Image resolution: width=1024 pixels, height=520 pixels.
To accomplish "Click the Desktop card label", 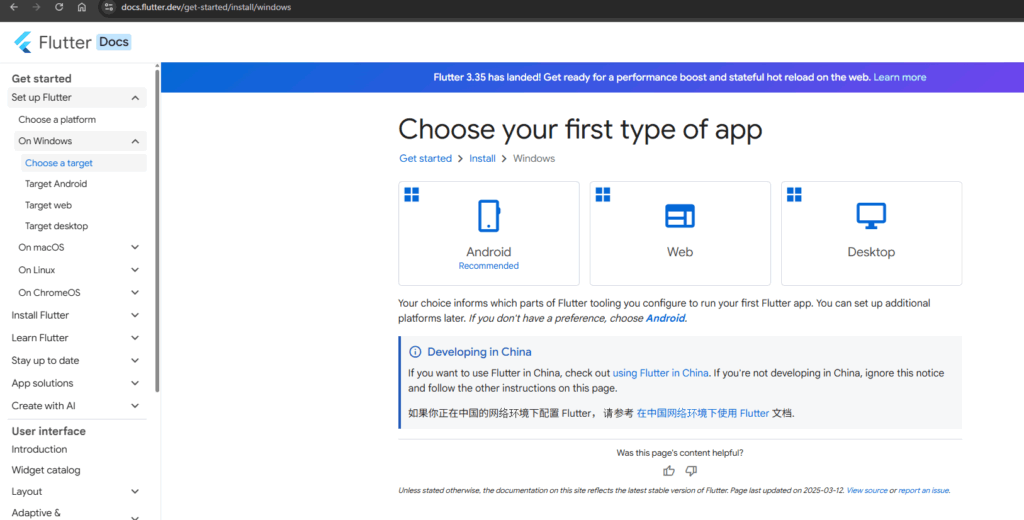I will 871,252.
